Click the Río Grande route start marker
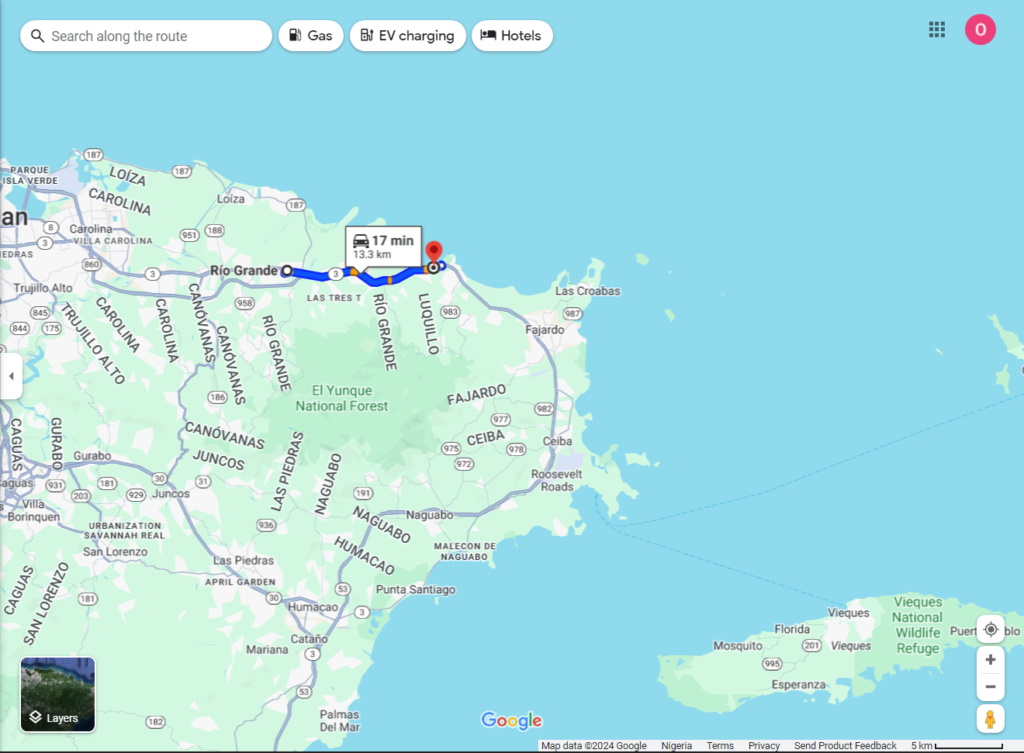 pyautogui.click(x=287, y=270)
